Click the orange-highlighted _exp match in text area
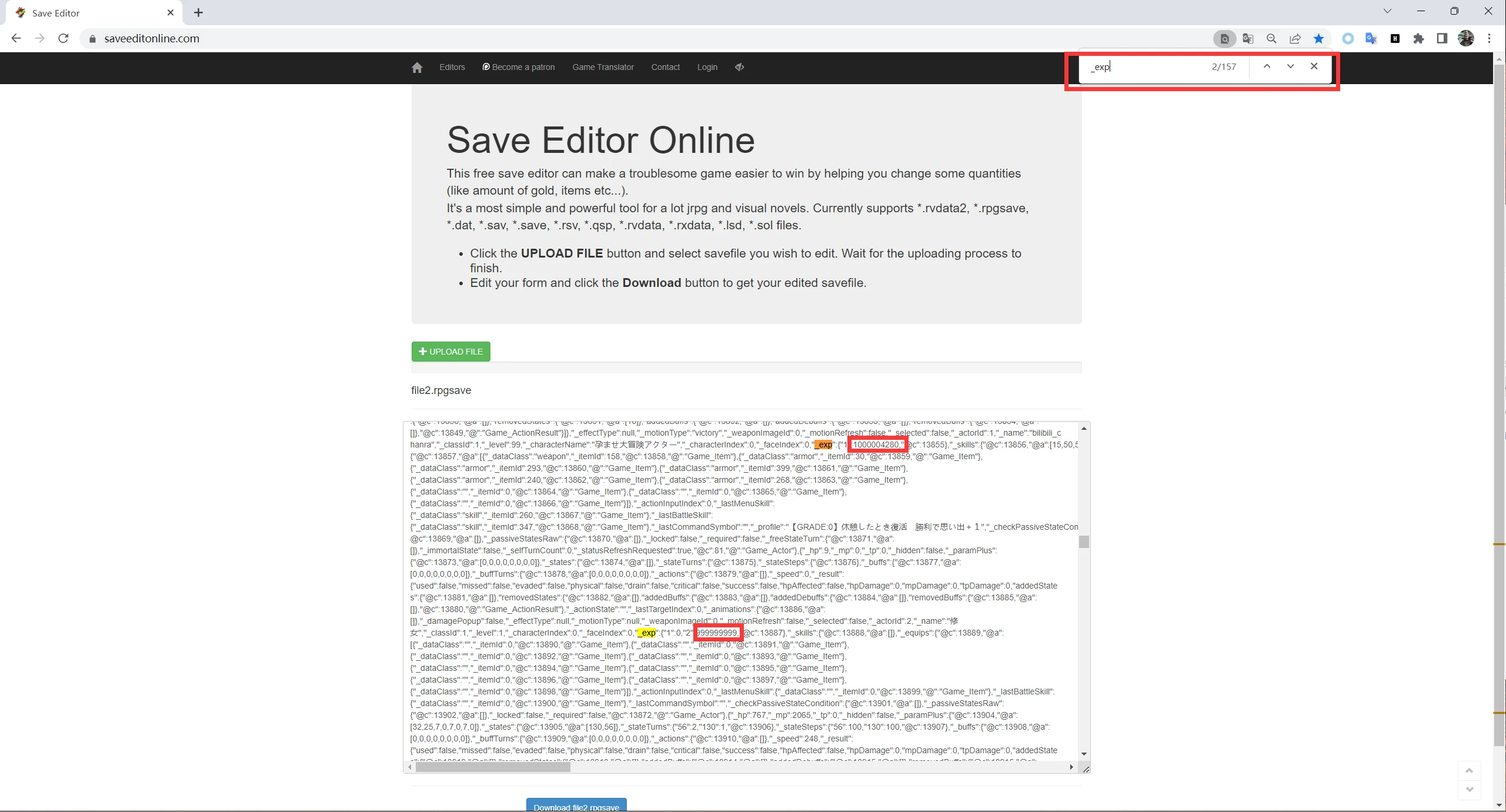 pyautogui.click(x=823, y=445)
